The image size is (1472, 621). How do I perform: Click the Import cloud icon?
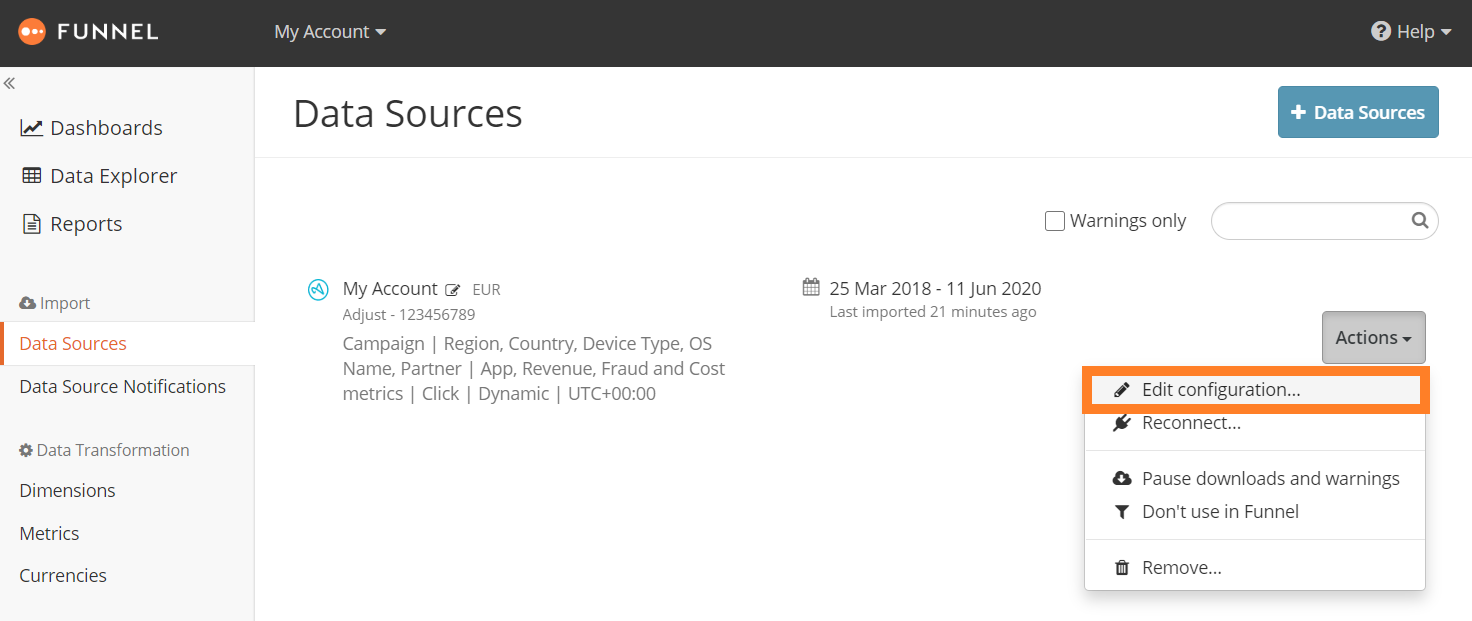pos(28,303)
